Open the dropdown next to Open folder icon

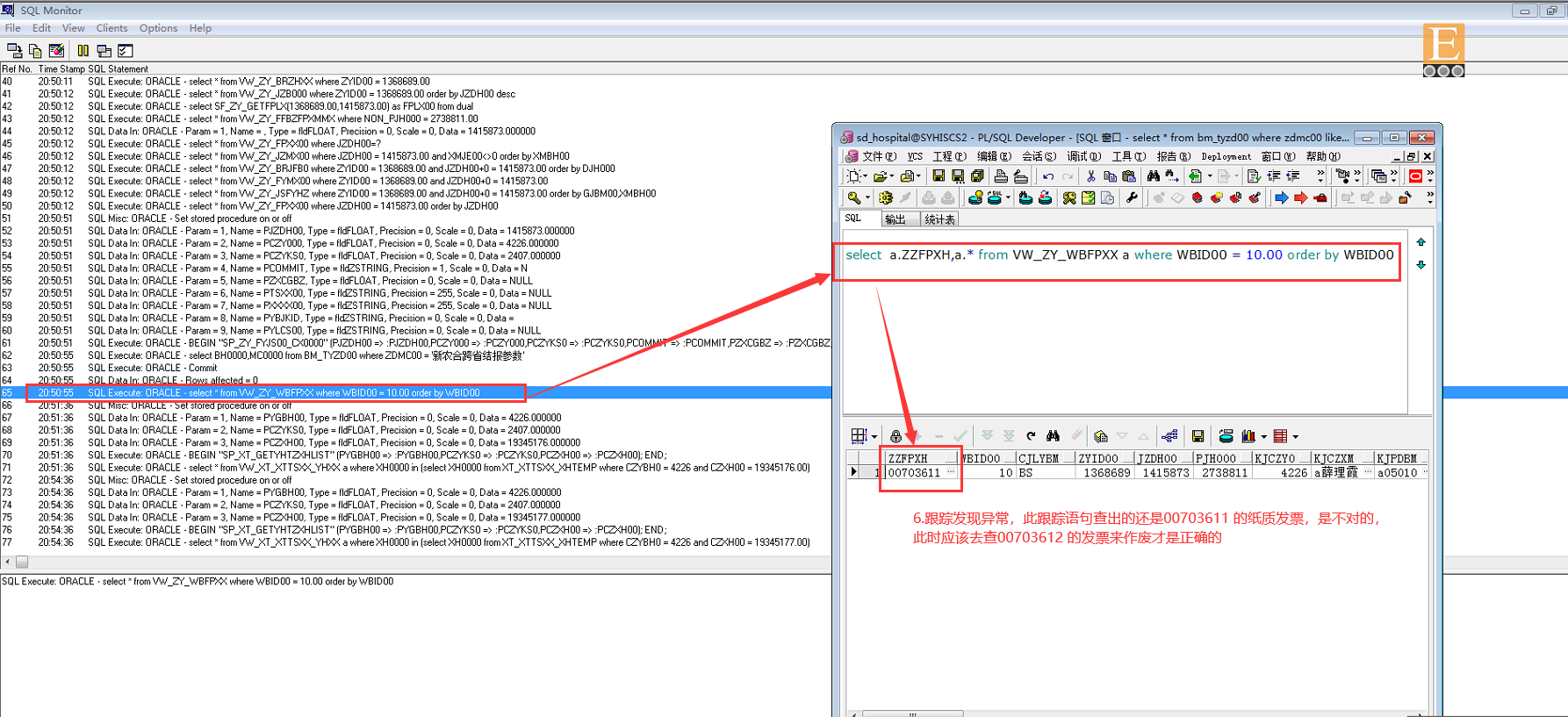[891, 176]
